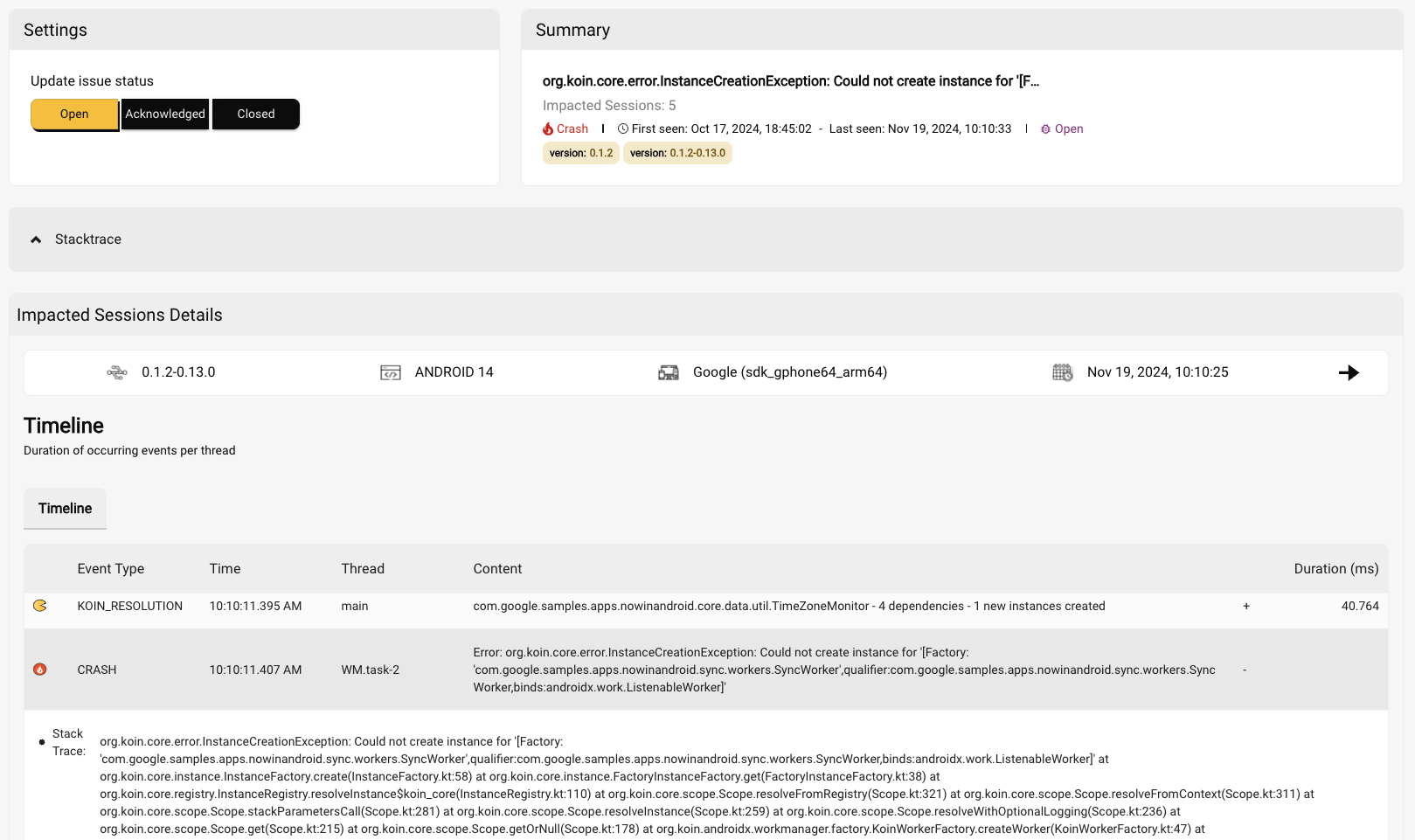
Task: Go to next impacted session with arrow
Action: (1349, 372)
